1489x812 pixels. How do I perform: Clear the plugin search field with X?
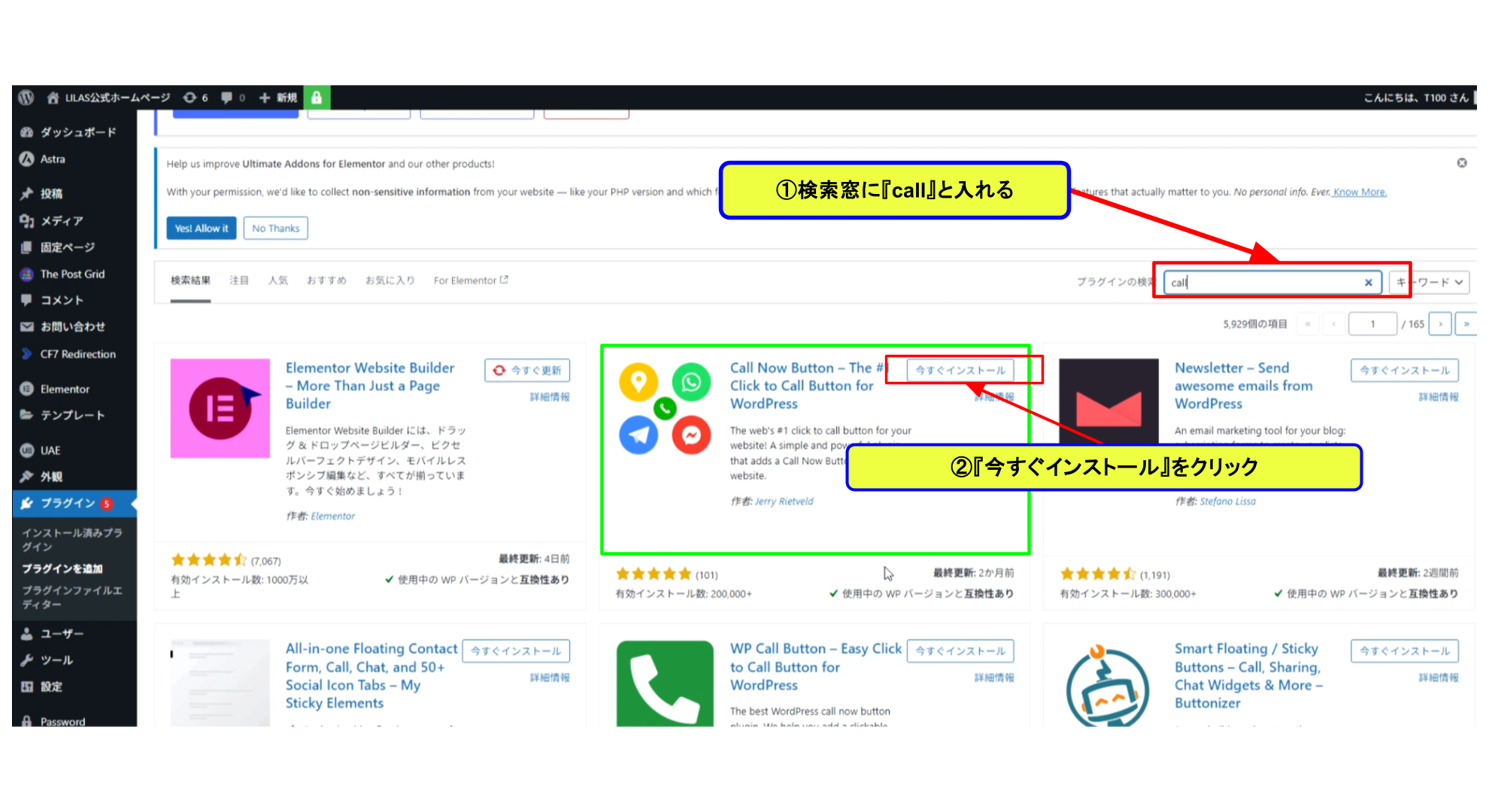coord(1369,283)
